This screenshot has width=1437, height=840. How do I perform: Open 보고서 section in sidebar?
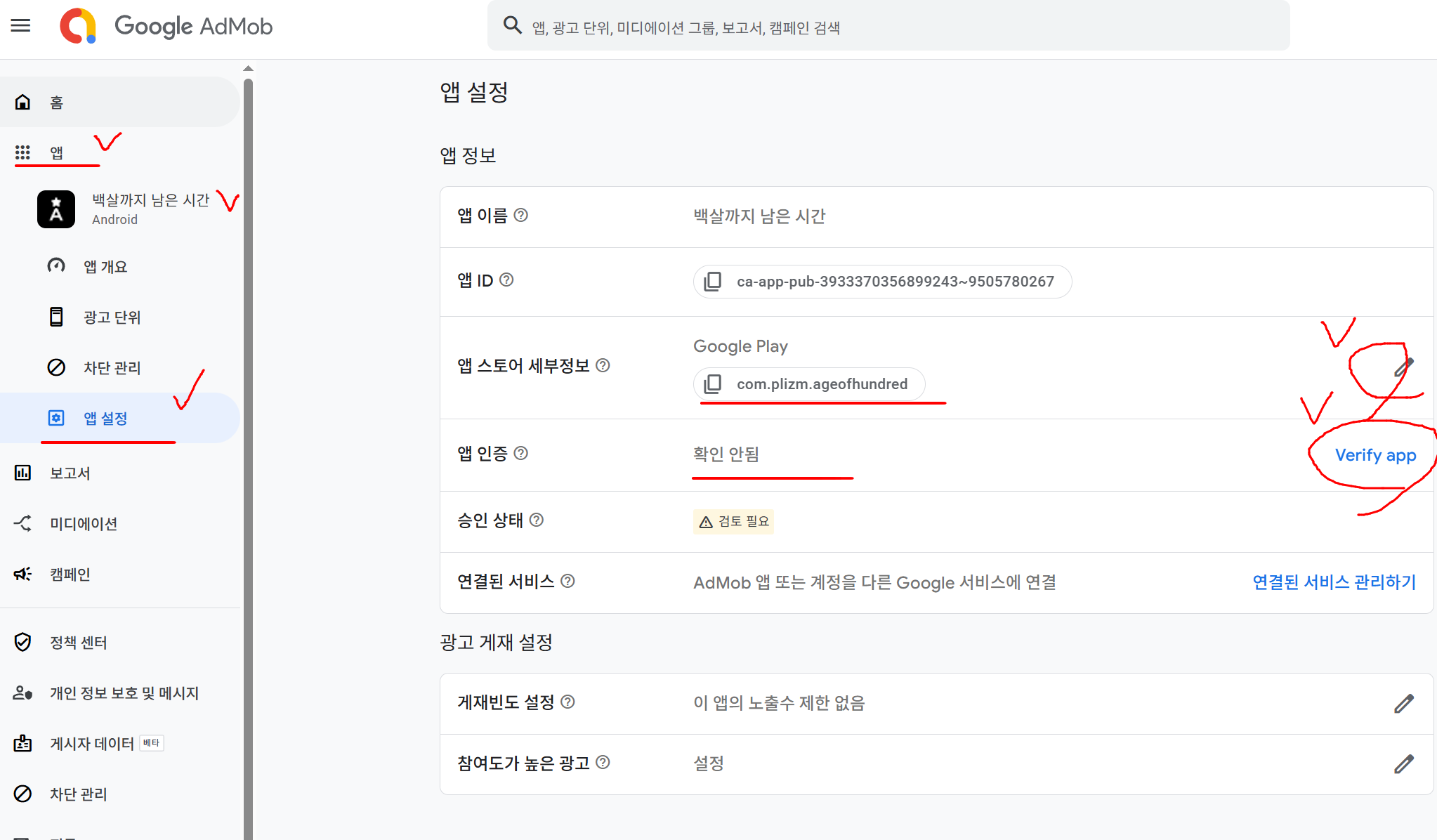70,473
